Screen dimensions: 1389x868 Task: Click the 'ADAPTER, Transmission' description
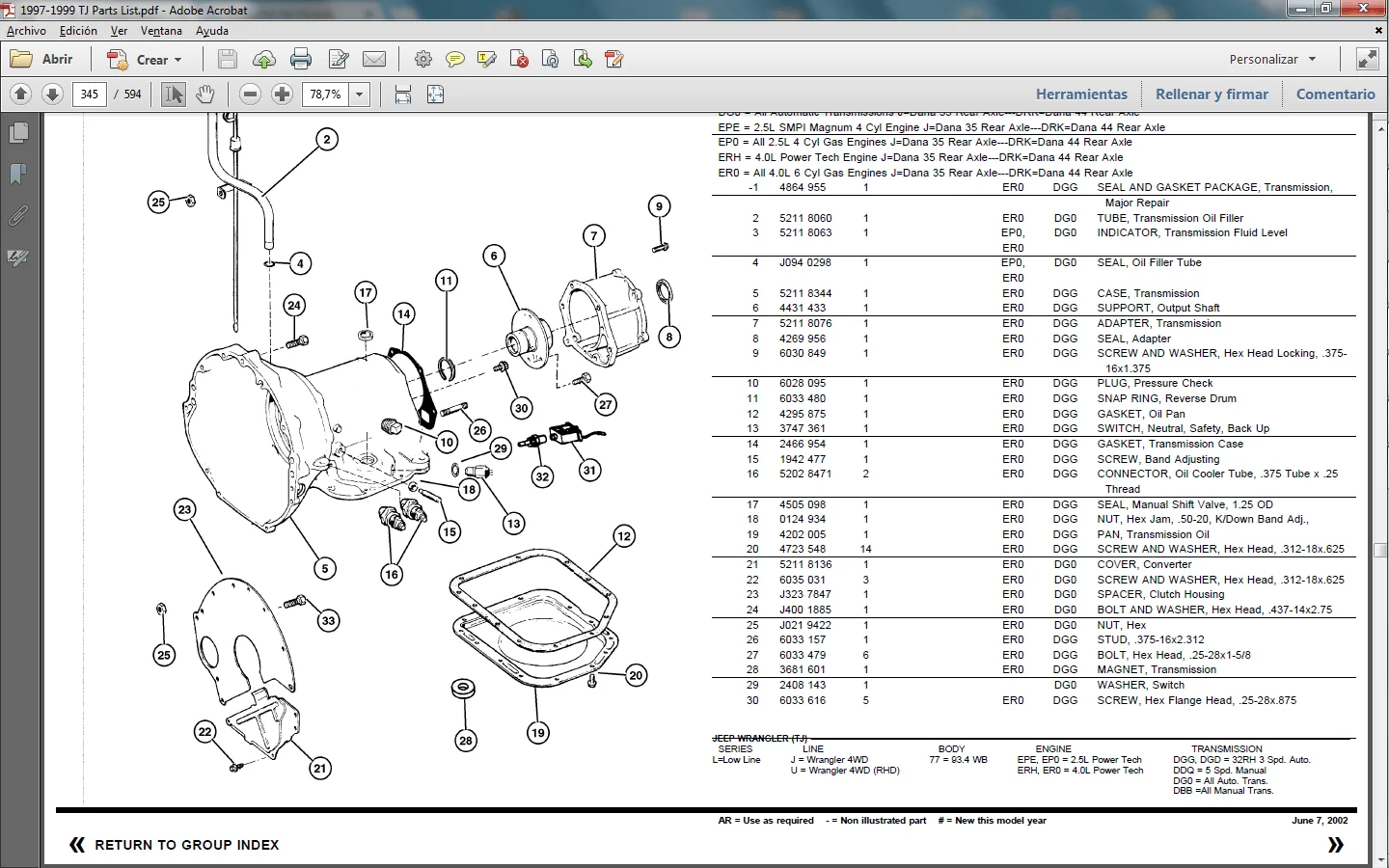tap(1158, 323)
